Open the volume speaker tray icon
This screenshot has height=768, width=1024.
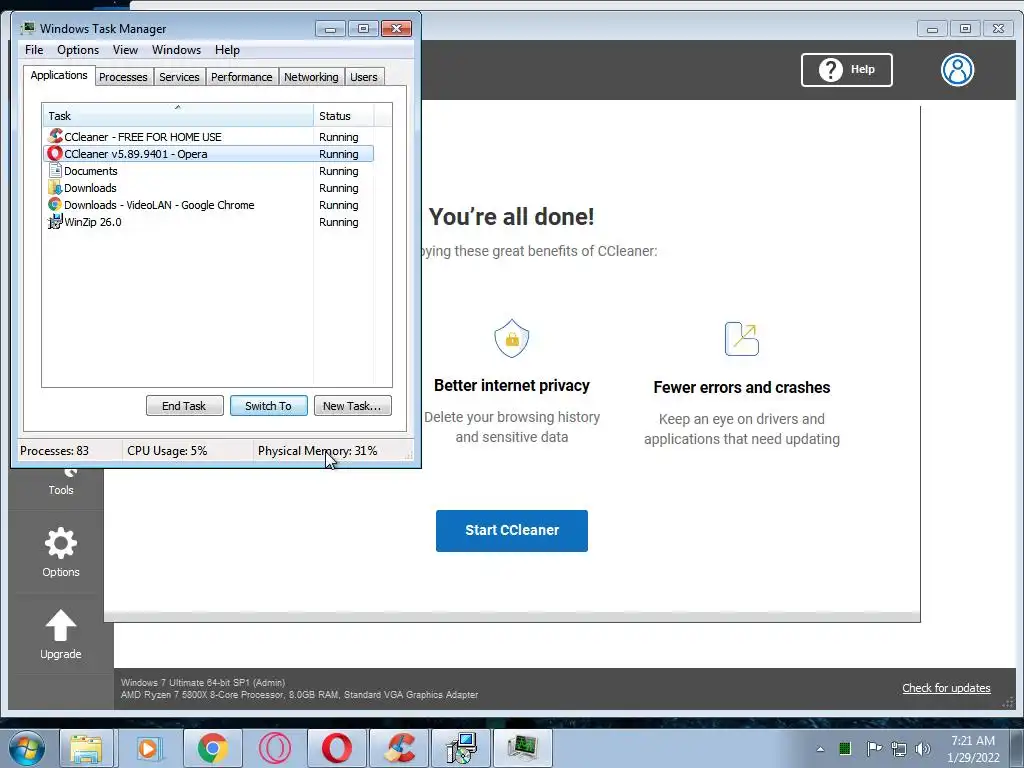pyautogui.click(x=923, y=748)
